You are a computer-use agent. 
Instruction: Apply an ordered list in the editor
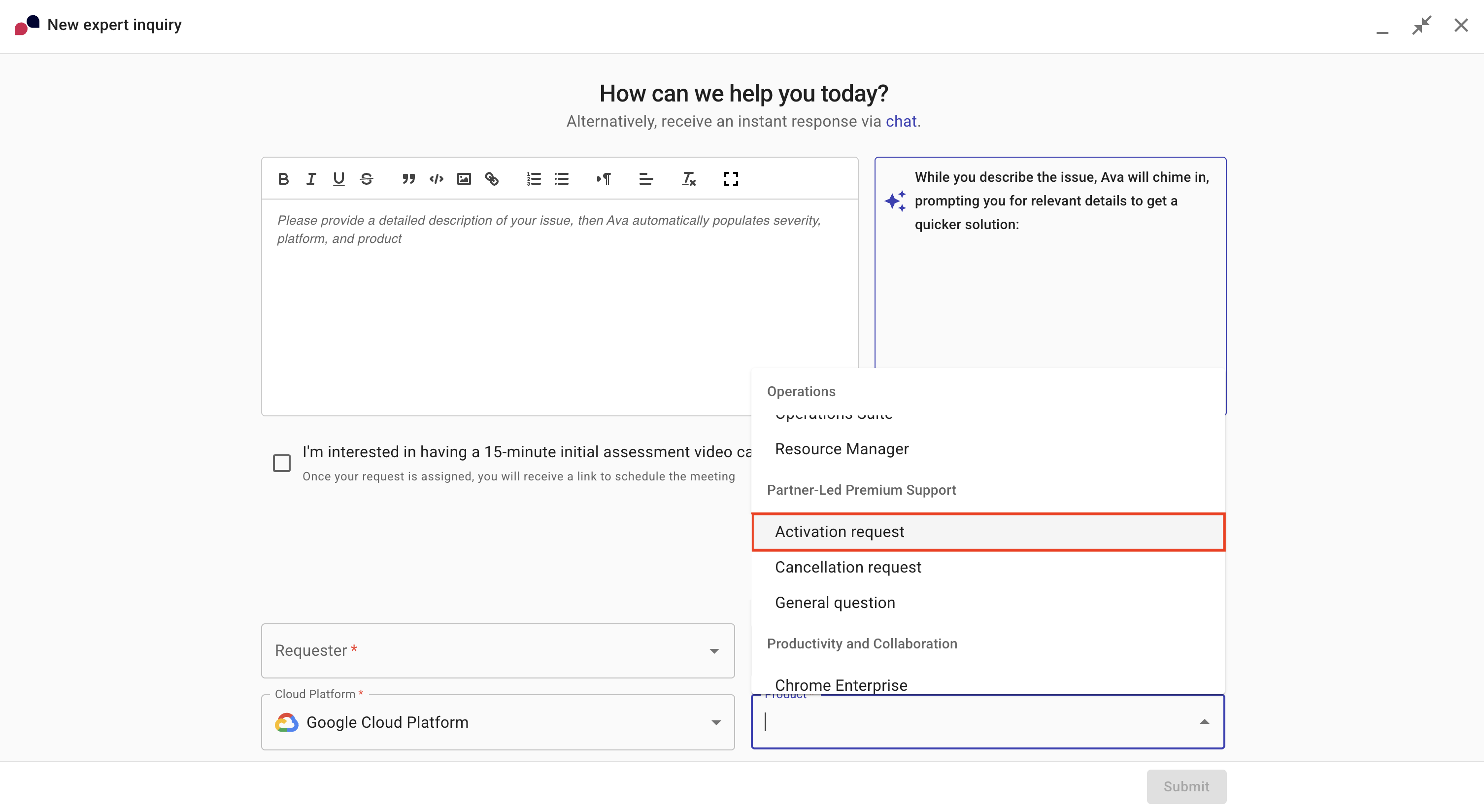pos(534,179)
